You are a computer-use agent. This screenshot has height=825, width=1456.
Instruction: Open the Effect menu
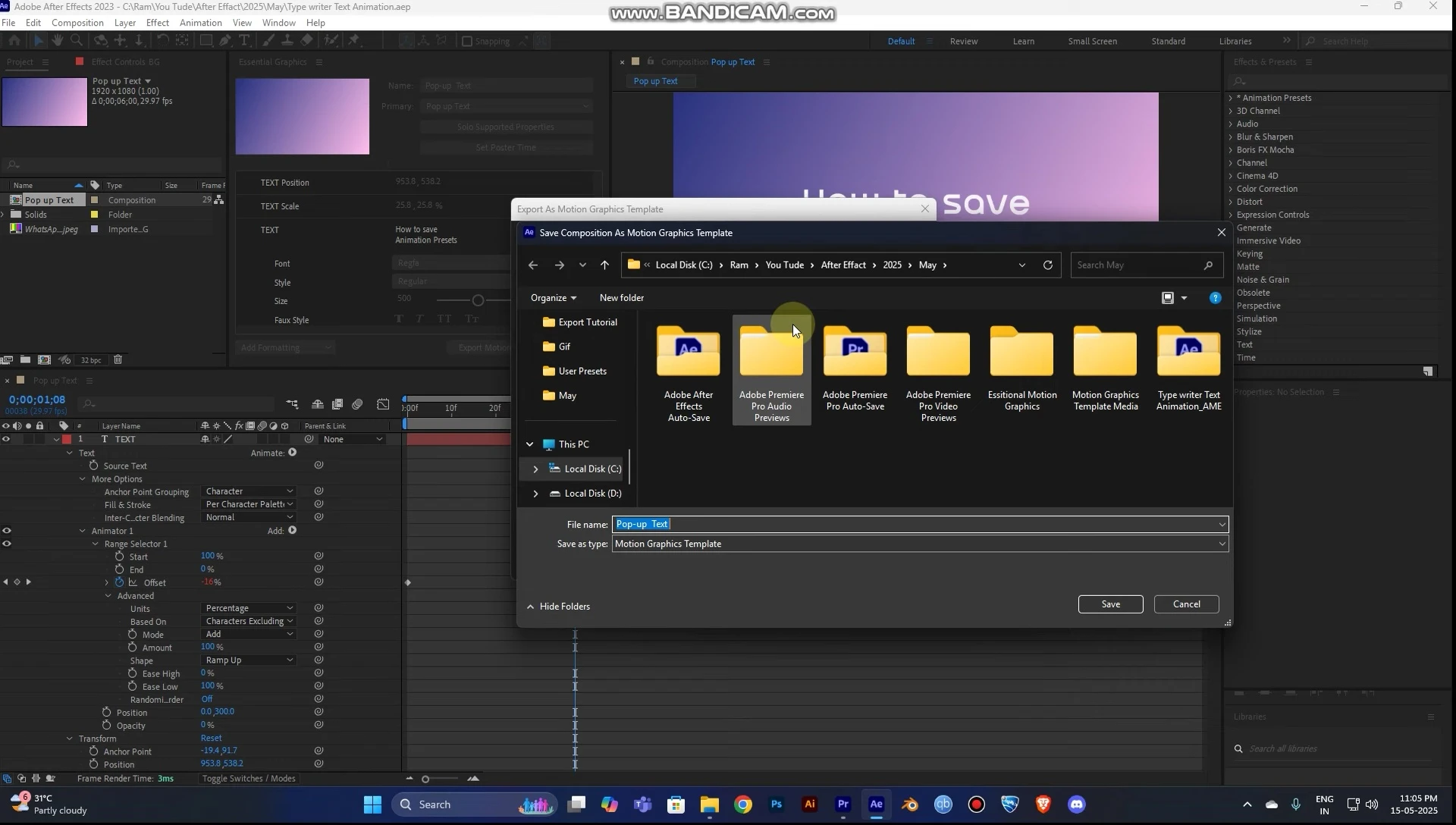pyautogui.click(x=157, y=23)
